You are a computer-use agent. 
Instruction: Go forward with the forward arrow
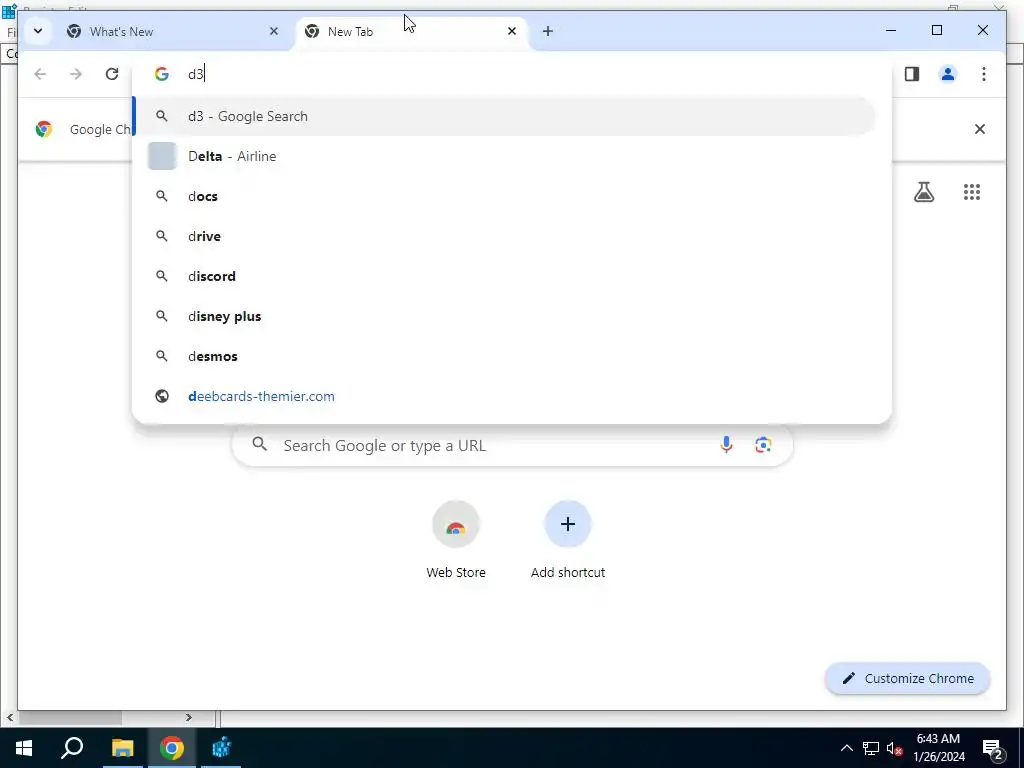(x=76, y=74)
